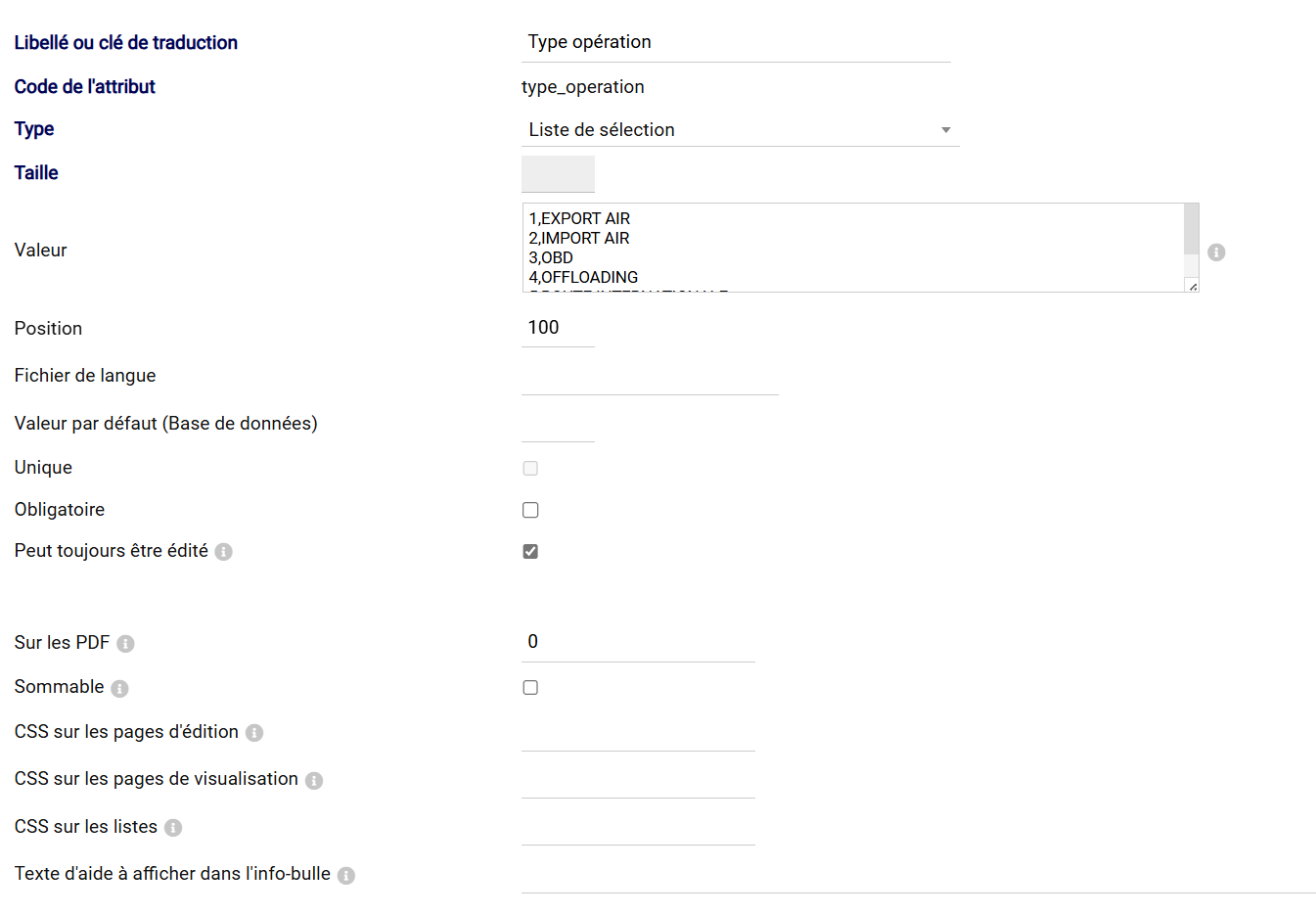Click info icon beside Sur les PDF
Image resolution: width=1316 pixels, height=915 pixels.
pos(125,644)
